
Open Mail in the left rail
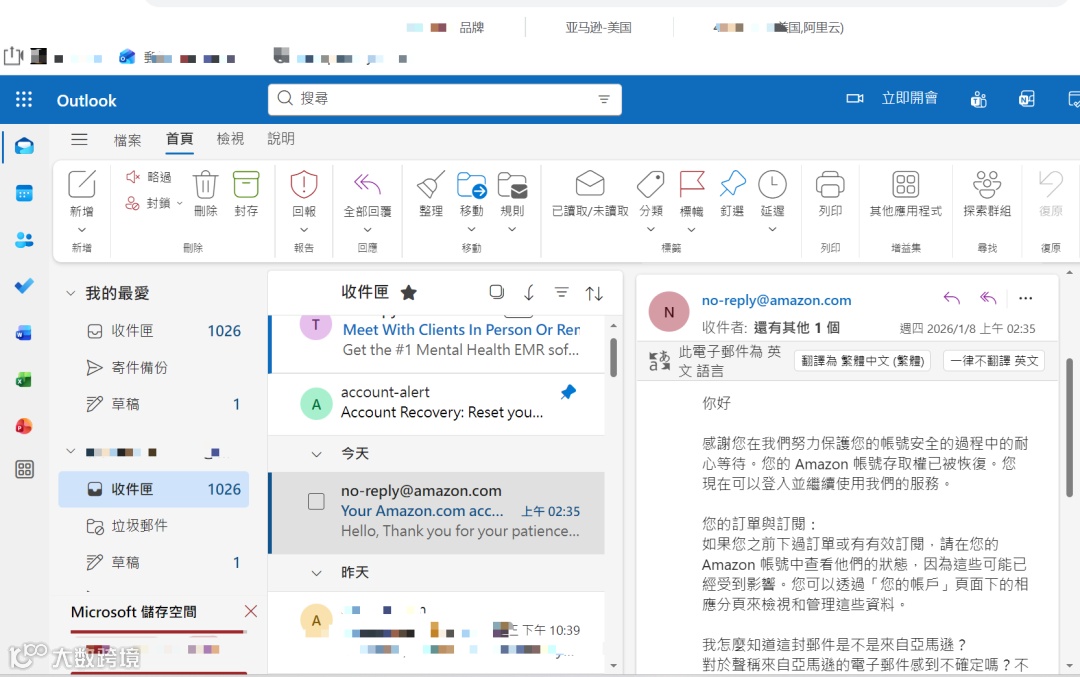[24, 146]
